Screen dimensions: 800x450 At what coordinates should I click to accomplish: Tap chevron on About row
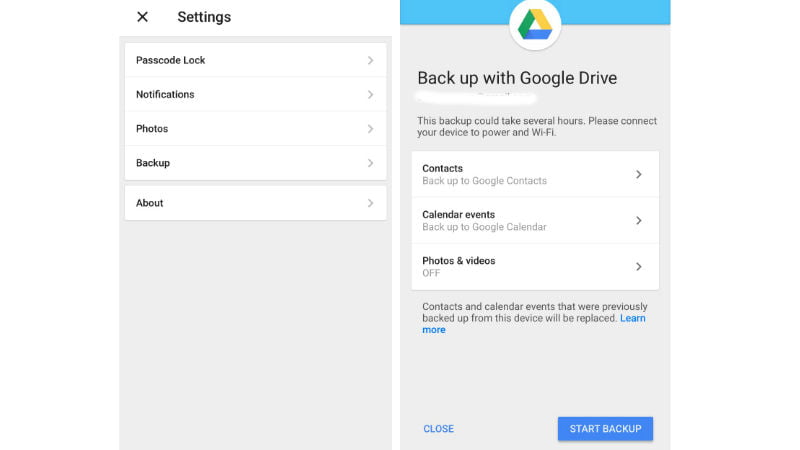tap(370, 203)
